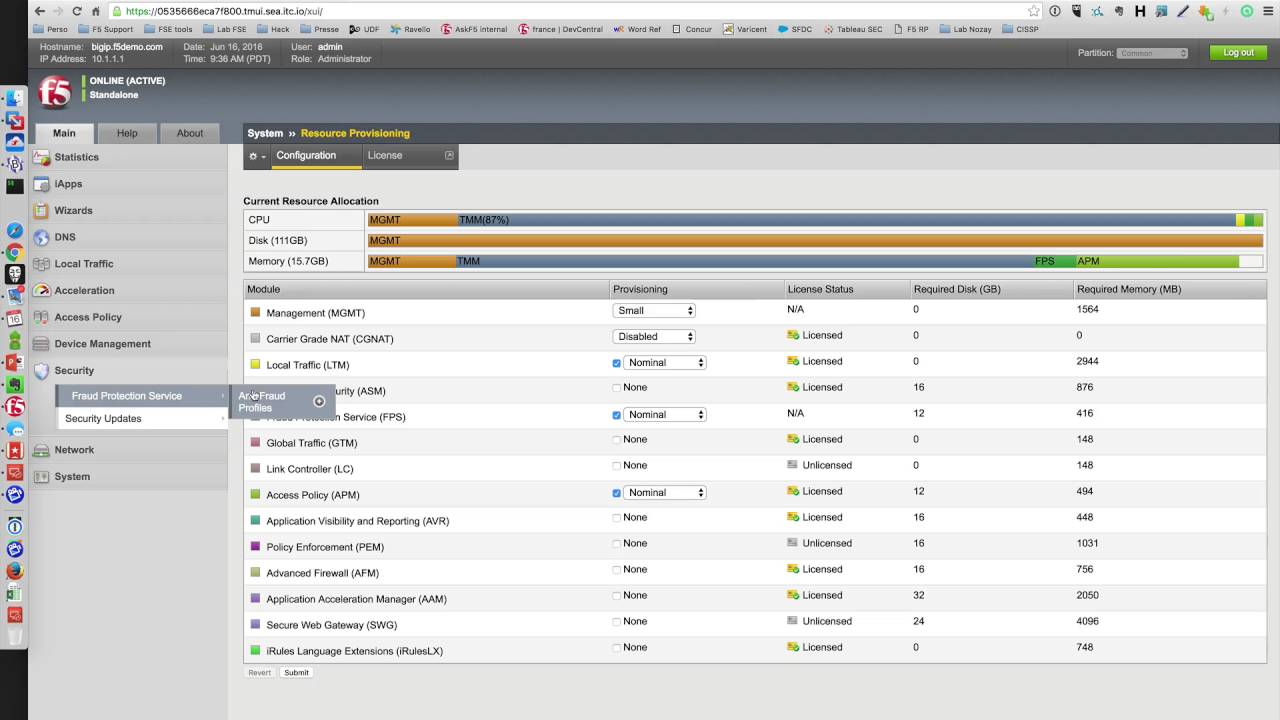Open the Tableau SEC bookmark
The height and width of the screenshot is (720, 1280).
853,30
